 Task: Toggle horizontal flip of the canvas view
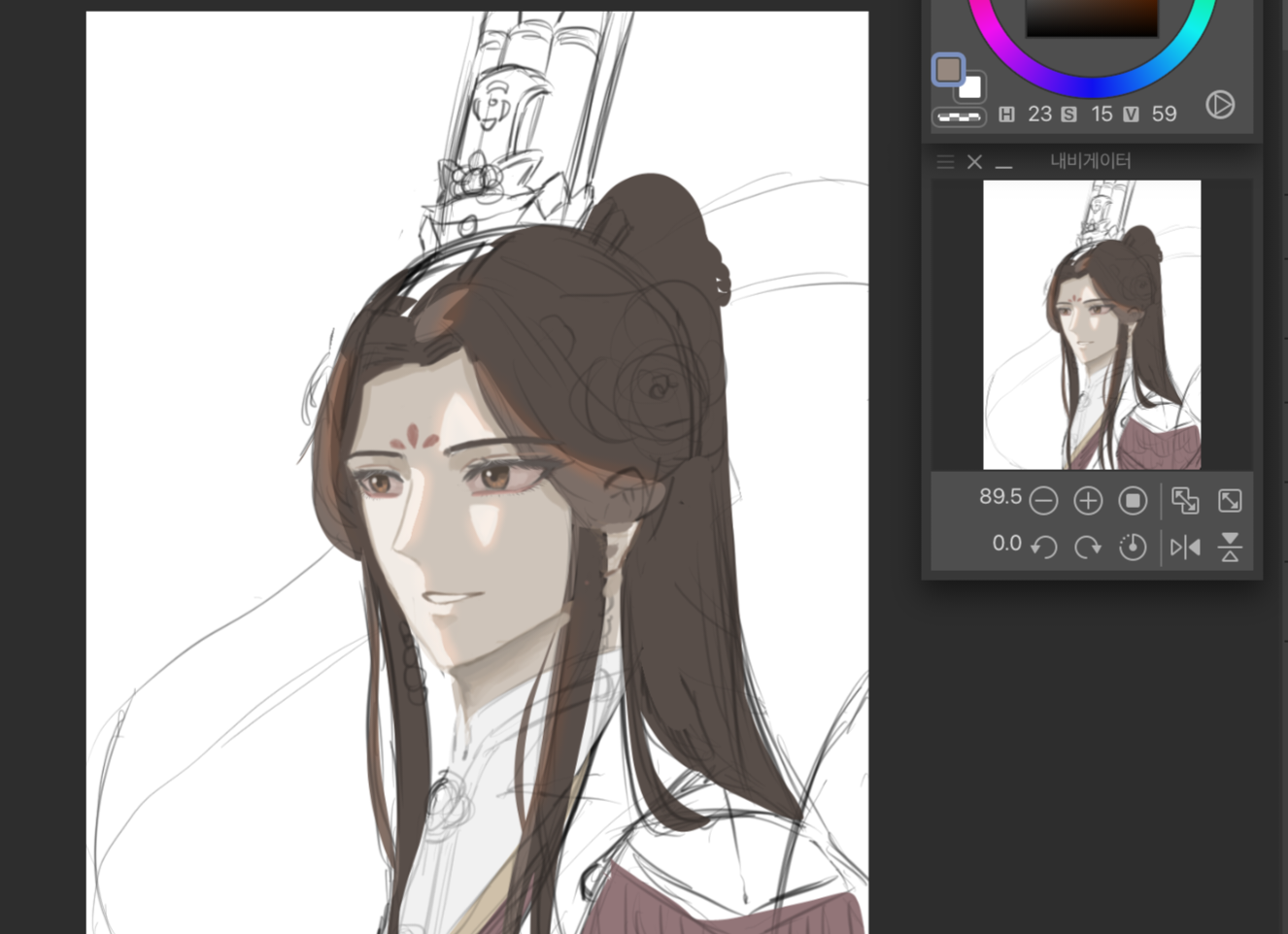[x=1185, y=548]
